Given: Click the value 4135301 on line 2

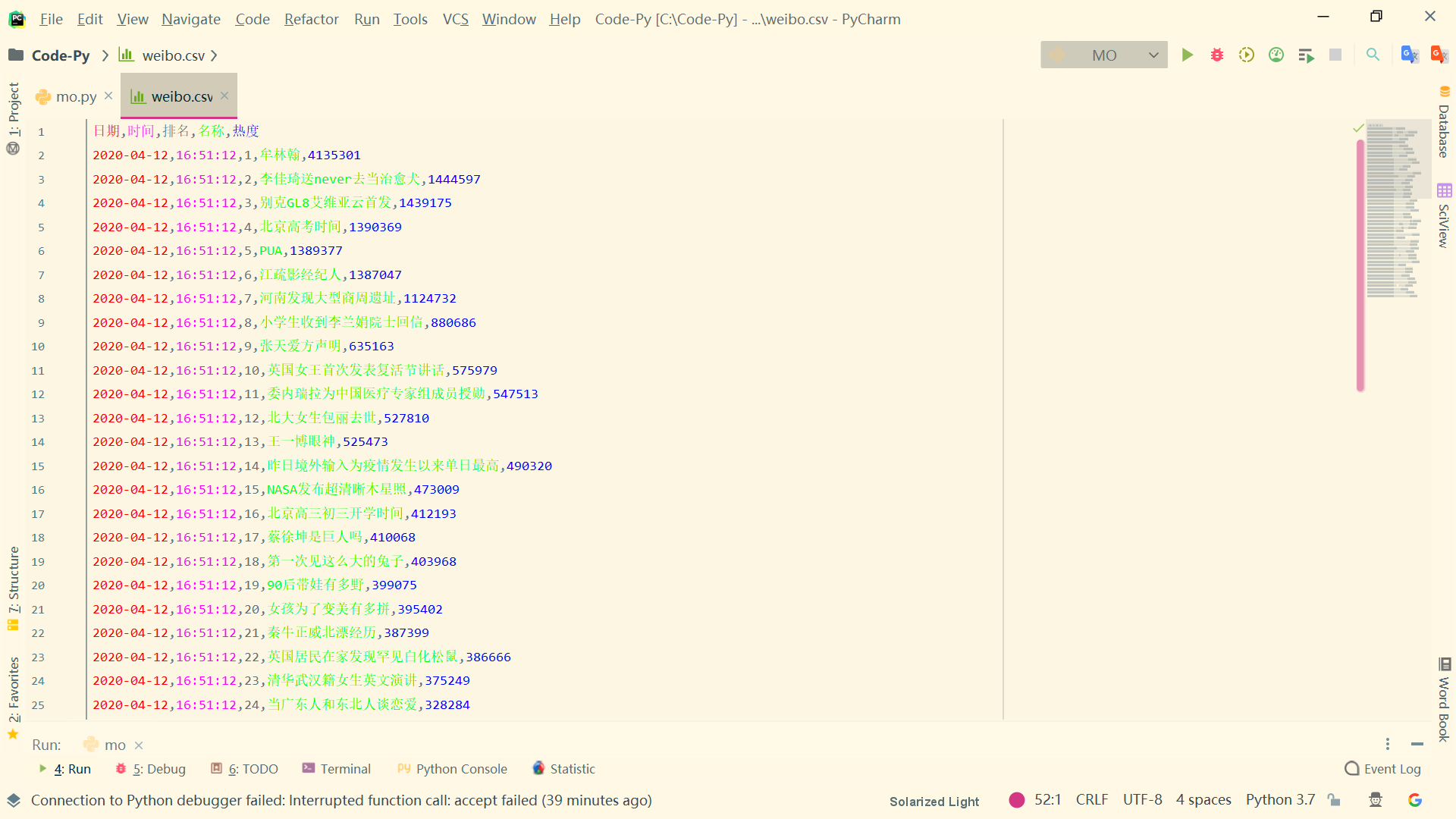Looking at the screenshot, I should point(334,155).
